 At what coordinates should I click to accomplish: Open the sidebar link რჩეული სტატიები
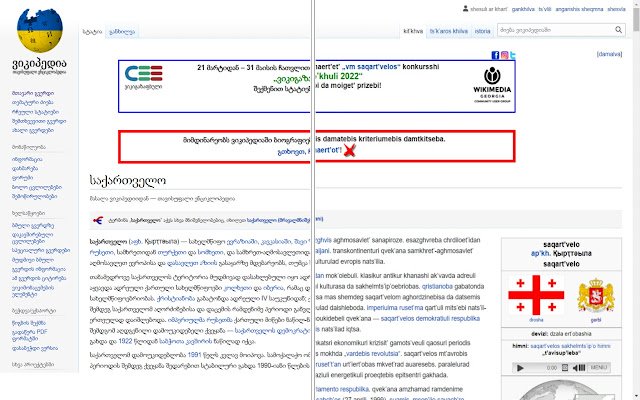[x=35, y=112]
